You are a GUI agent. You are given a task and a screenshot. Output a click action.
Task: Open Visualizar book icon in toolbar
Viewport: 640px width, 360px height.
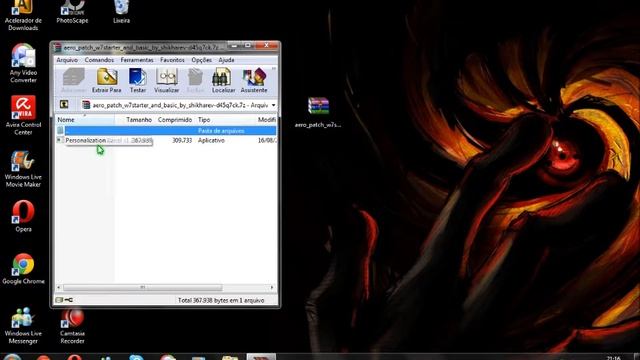pos(167,80)
